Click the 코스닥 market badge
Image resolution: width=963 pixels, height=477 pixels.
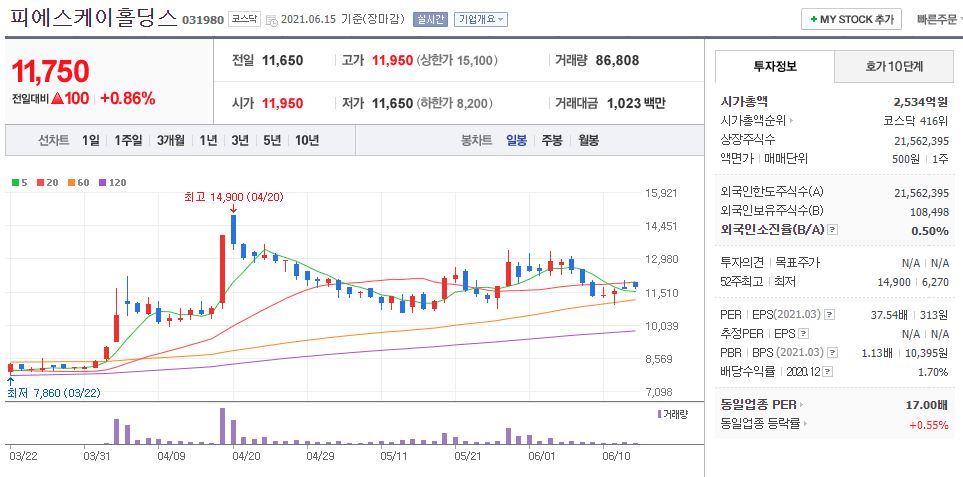tap(244, 20)
